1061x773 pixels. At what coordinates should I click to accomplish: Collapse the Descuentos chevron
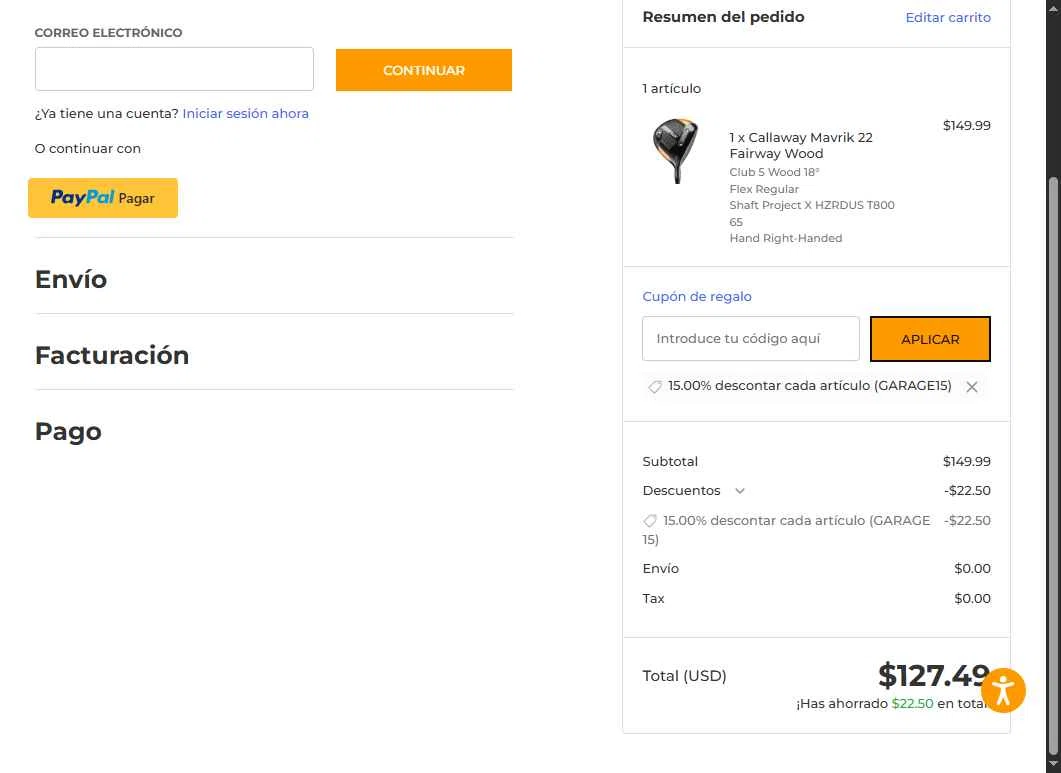click(x=740, y=491)
